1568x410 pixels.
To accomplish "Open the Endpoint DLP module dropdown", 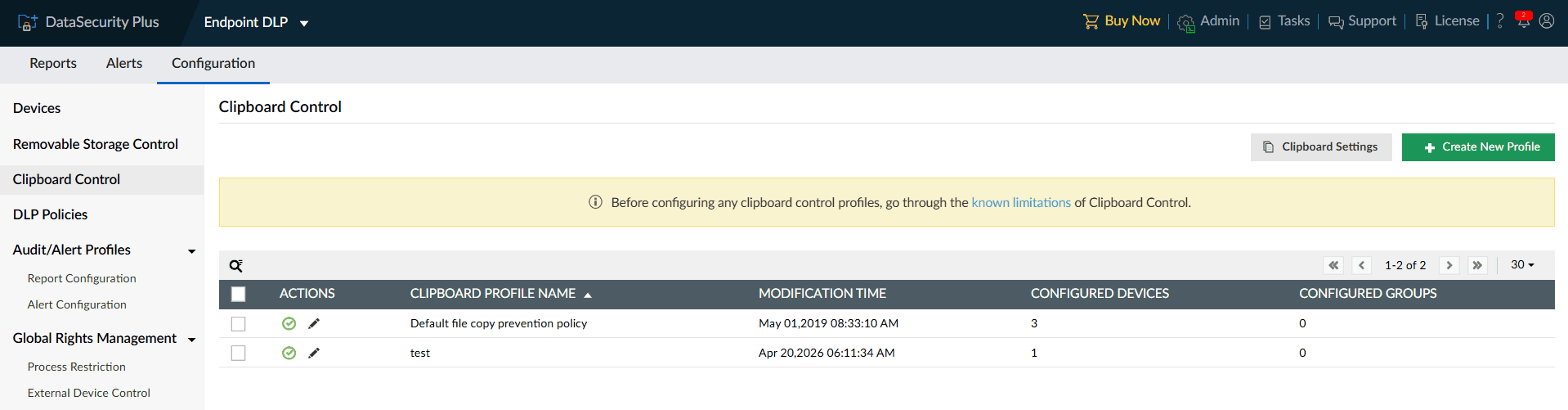I will [256, 23].
